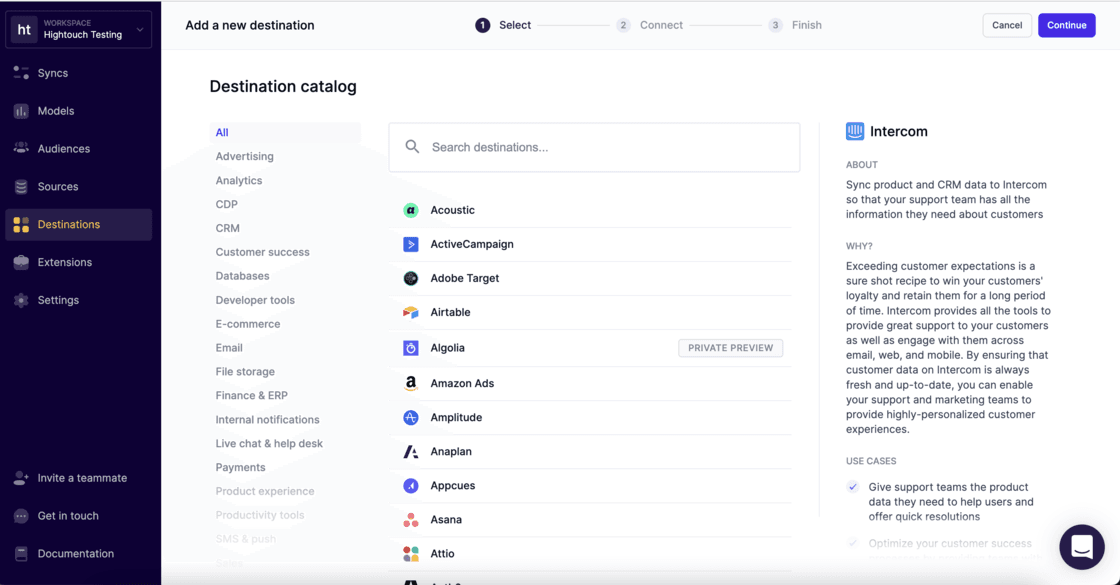Switch to the E-commerce category
The width and height of the screenshot is (1120, 585).
pyautogui.click(x=248, y=323)
